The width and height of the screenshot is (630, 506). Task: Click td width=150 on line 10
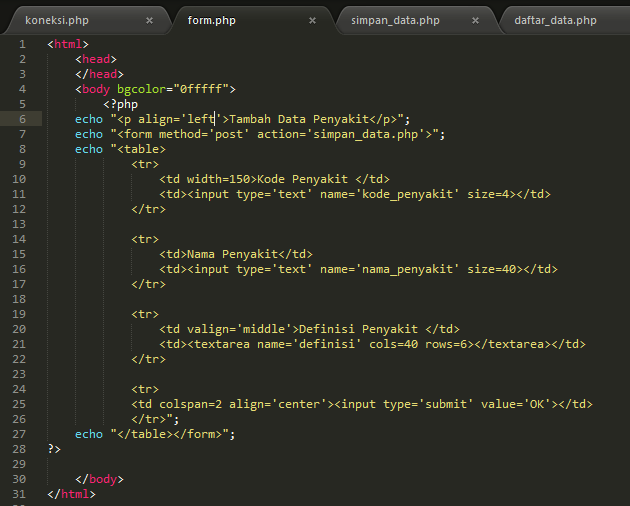pos(208,179)
